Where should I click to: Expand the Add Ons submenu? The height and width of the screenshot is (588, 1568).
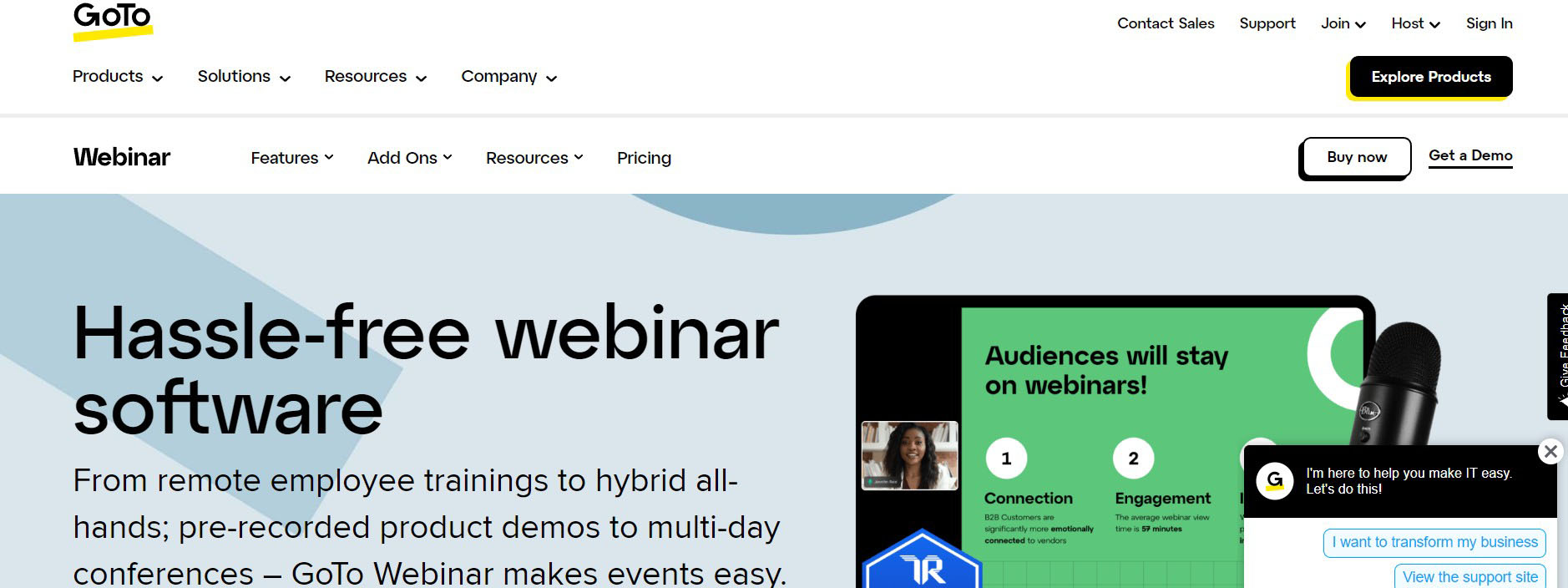click(410, 158)
